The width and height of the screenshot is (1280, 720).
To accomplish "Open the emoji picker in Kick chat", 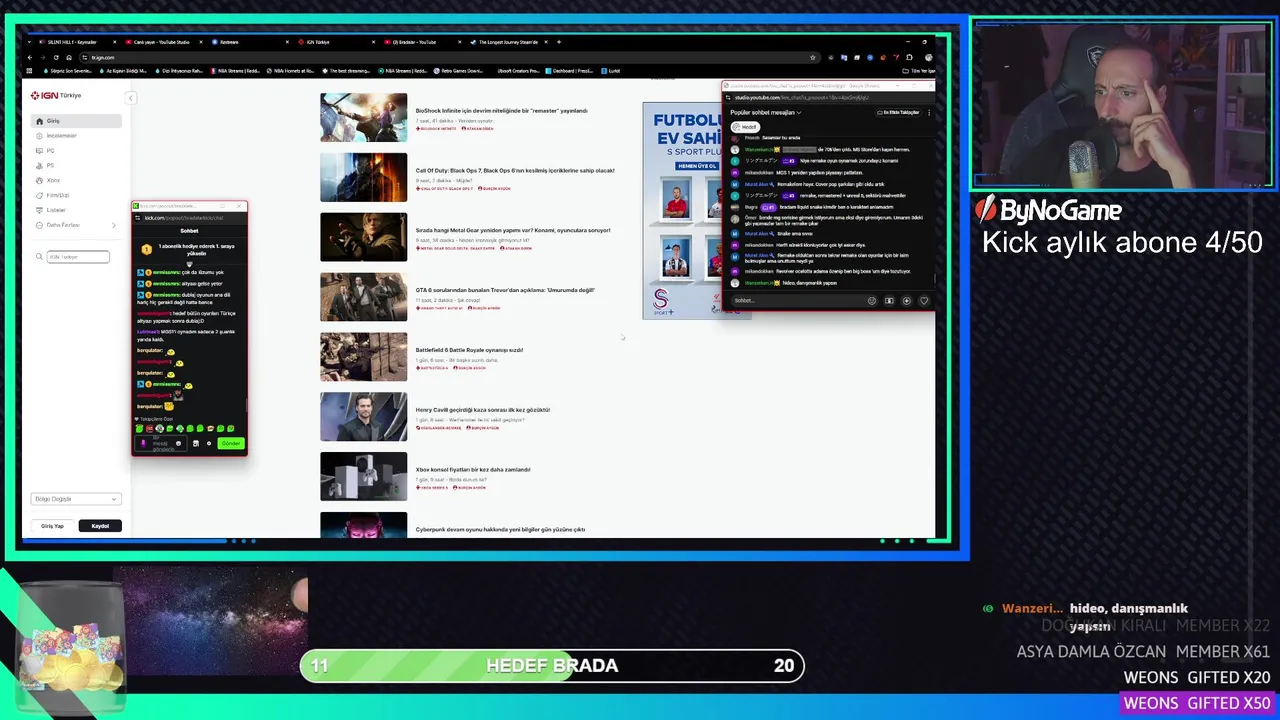I will [179, 443].
